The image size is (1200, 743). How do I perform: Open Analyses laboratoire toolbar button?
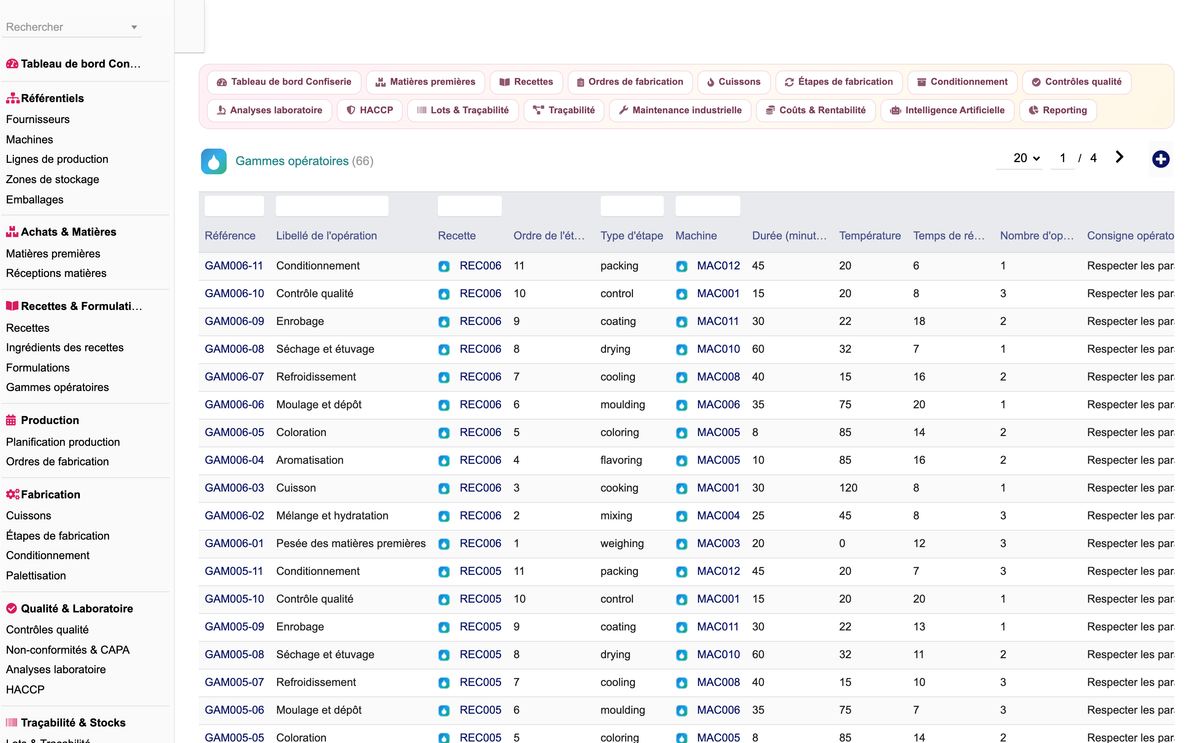coord(269,110)
